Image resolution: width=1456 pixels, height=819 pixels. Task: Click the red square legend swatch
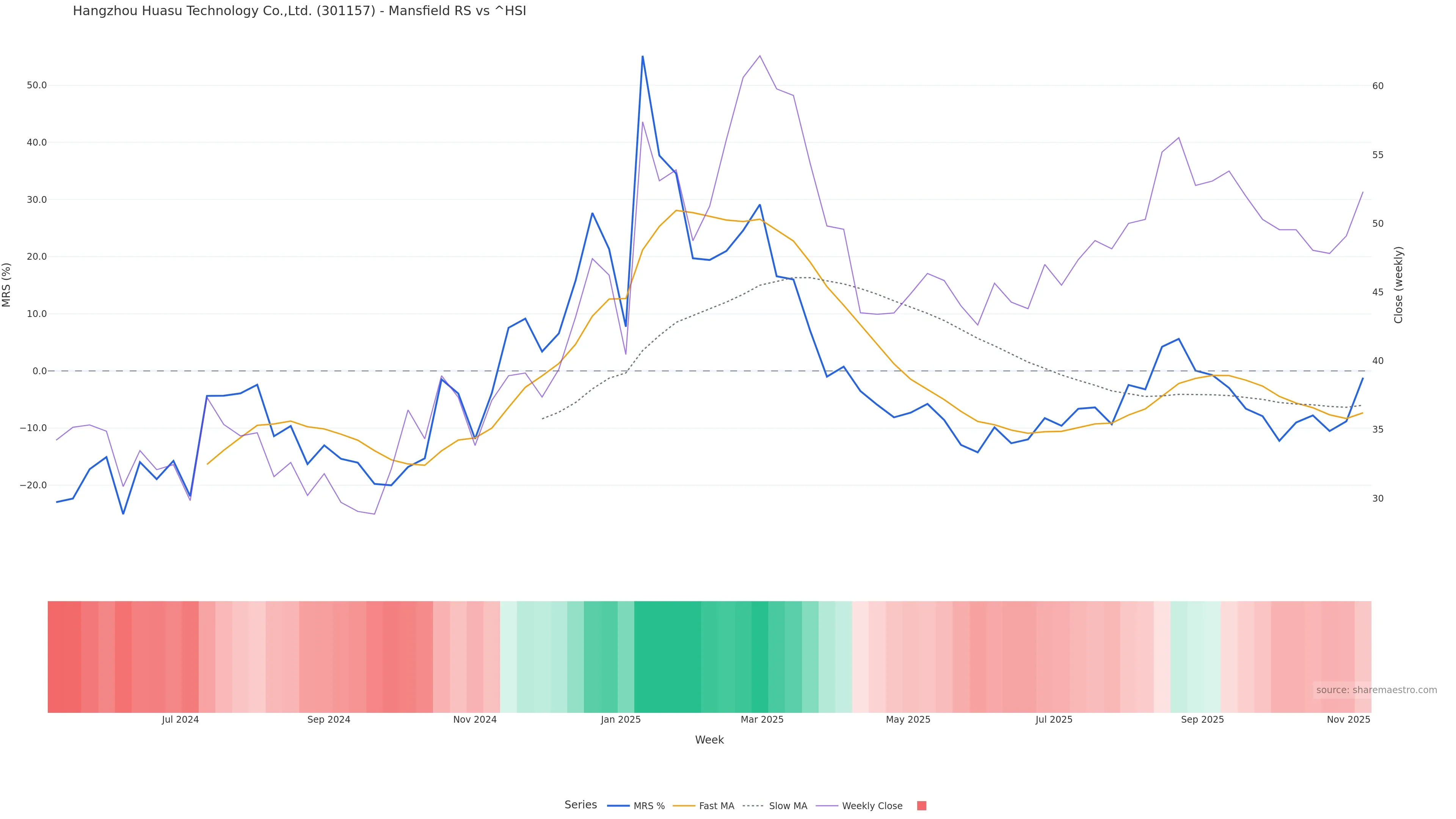(x=921, y=806)
